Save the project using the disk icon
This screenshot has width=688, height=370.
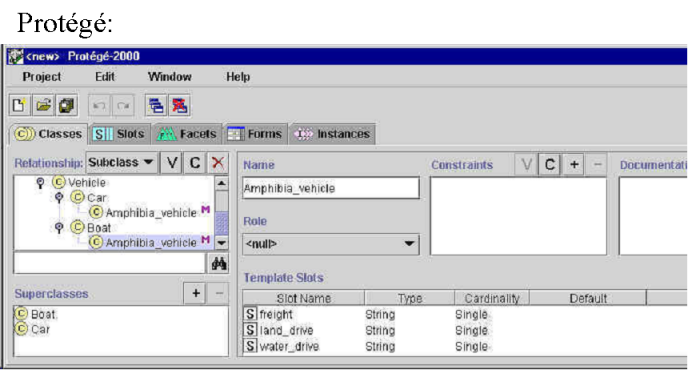(66, 105)
